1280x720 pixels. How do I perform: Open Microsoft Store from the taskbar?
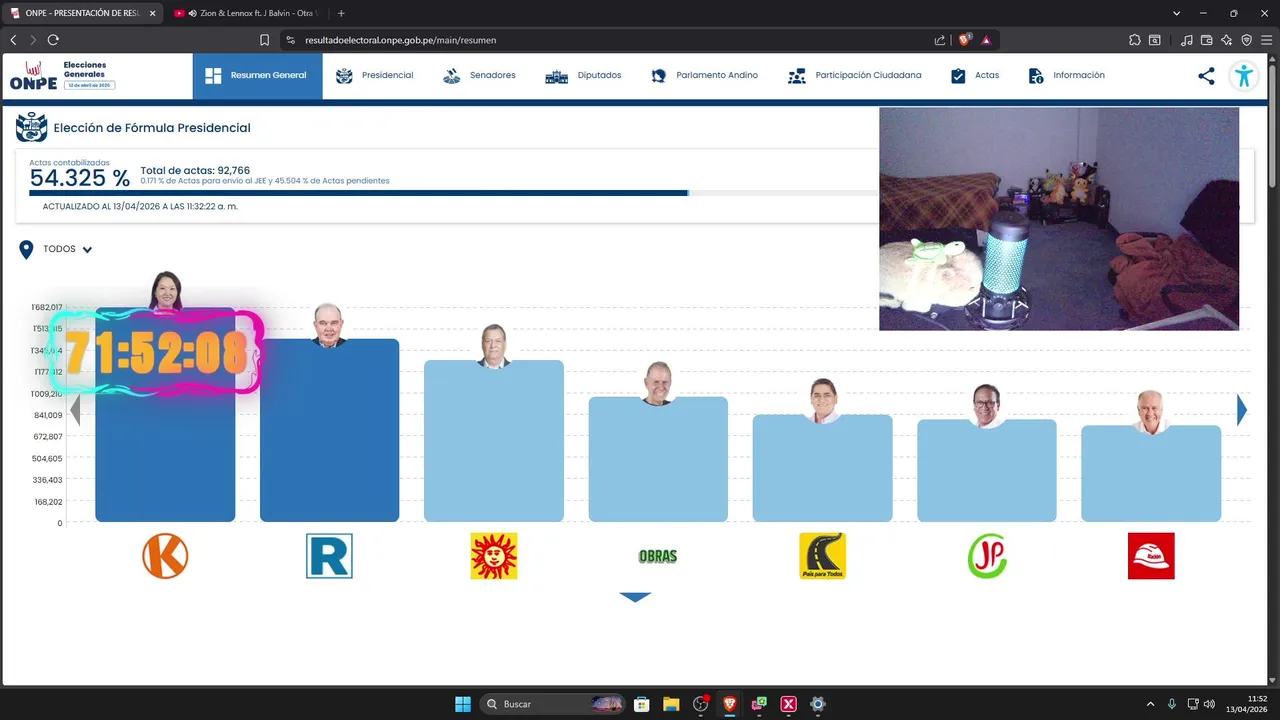pyautogui.click(x=642, y=704)
